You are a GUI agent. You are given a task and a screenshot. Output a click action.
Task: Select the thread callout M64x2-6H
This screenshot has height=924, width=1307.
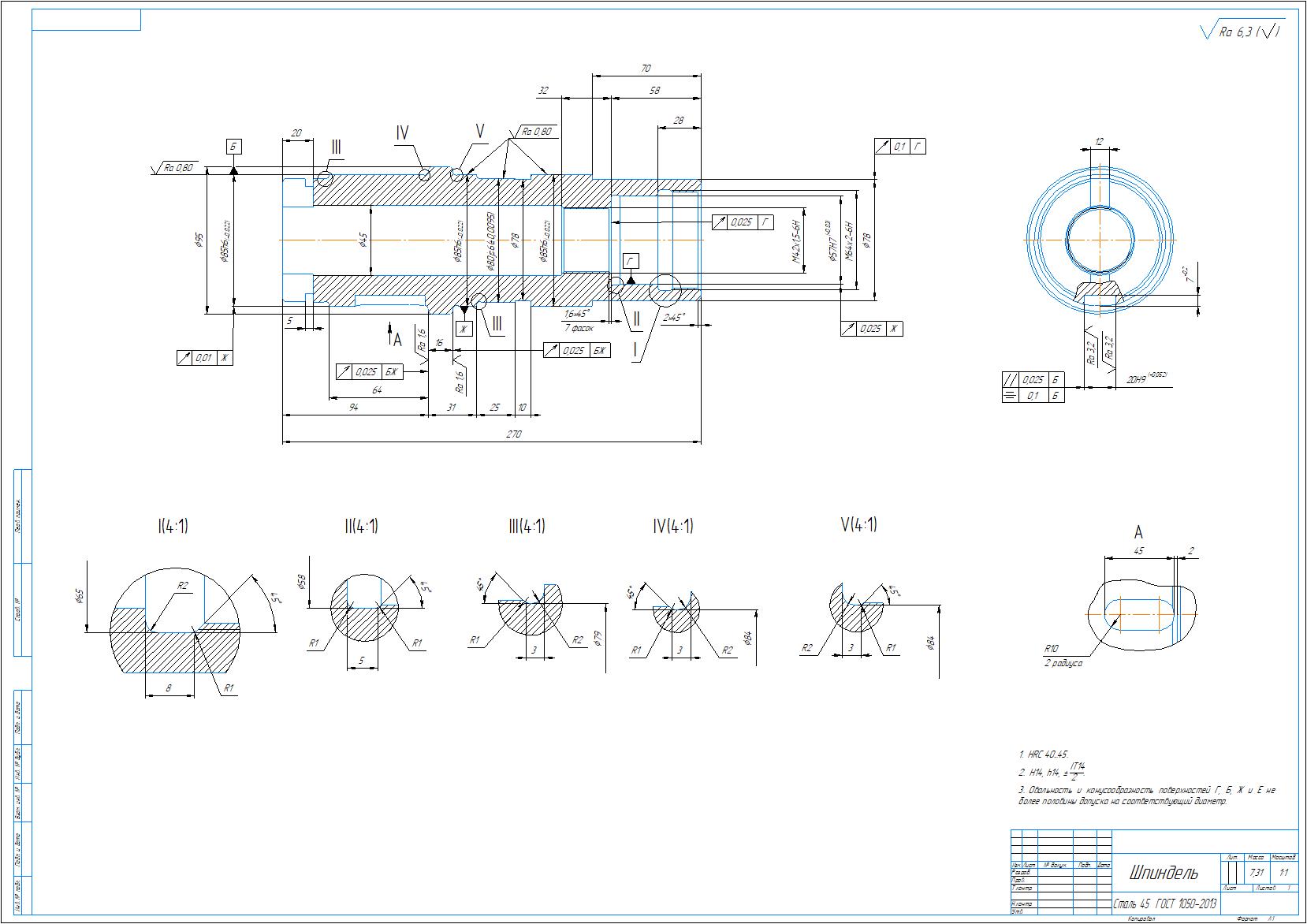(850, 239)
